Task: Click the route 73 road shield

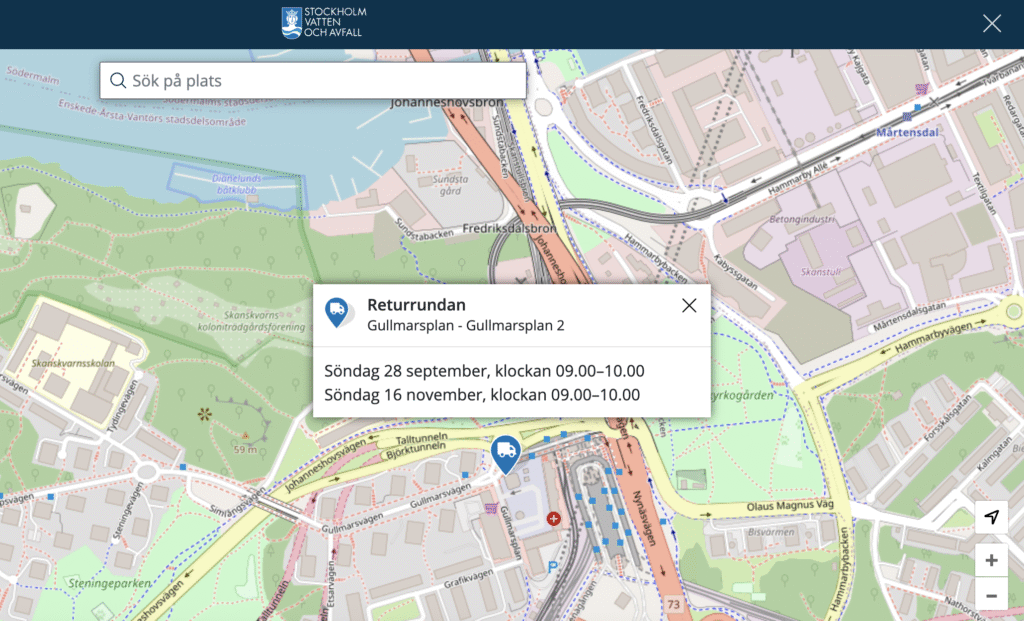Action: coord(675,606)
